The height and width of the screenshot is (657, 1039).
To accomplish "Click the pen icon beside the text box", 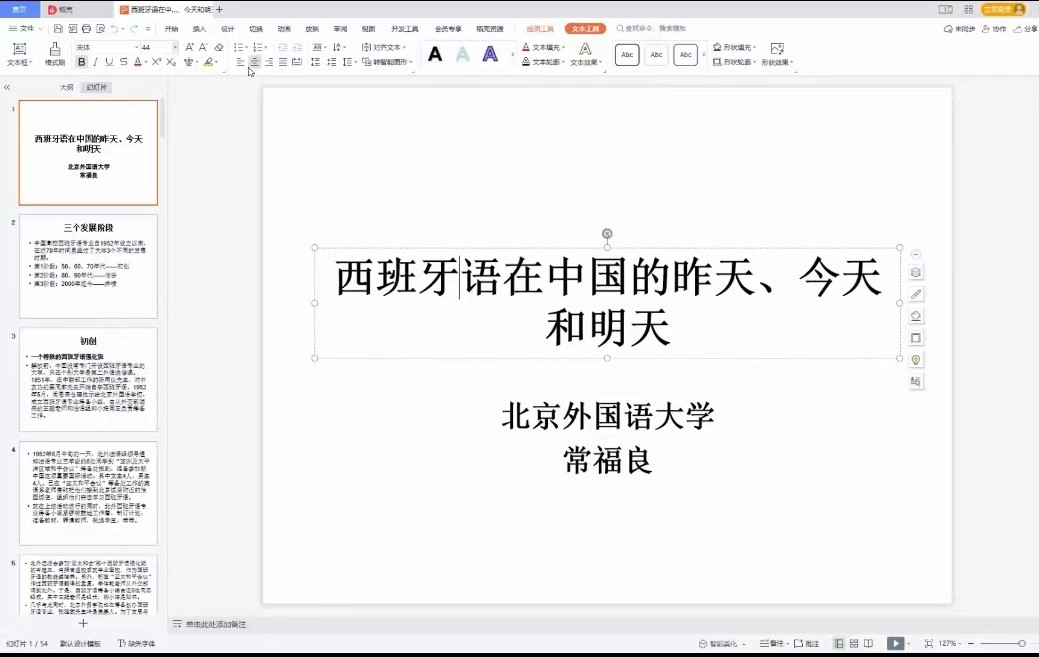I will click(915, 294).
